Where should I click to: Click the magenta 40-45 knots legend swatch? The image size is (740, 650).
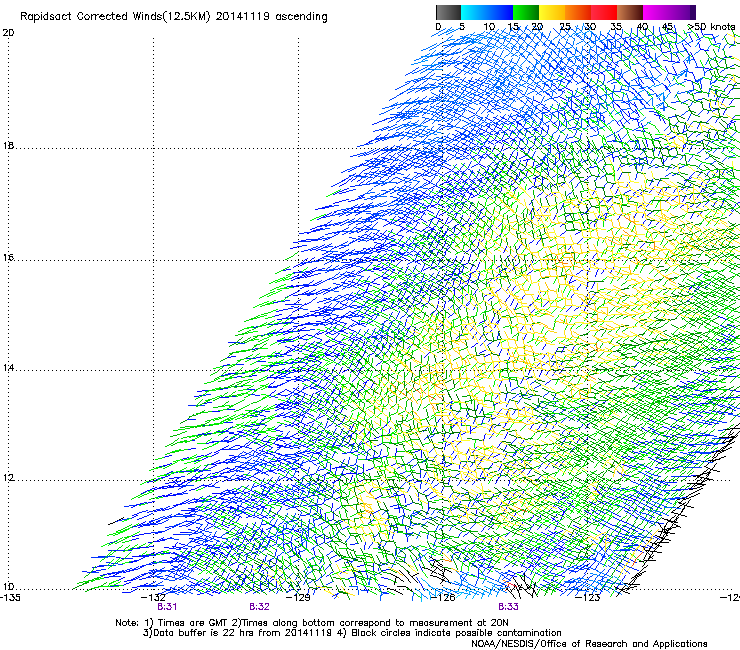pyautogui.click(x=656, y=12)
